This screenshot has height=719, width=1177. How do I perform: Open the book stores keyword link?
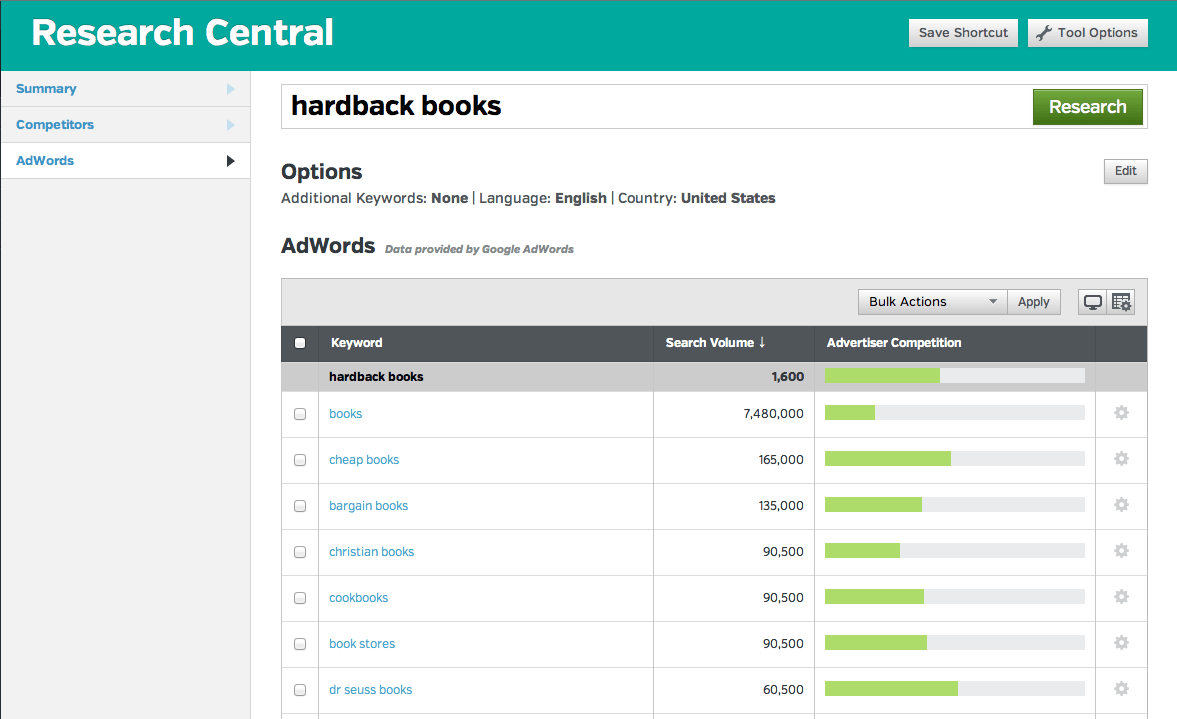tap(362, 643)
